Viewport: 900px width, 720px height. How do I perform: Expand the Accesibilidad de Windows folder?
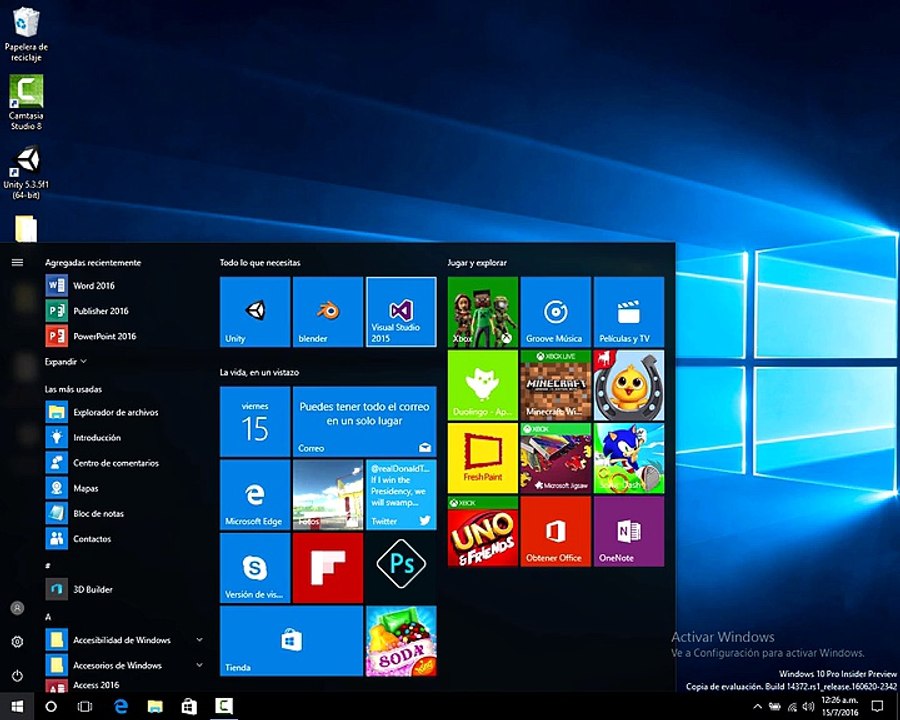199,640
